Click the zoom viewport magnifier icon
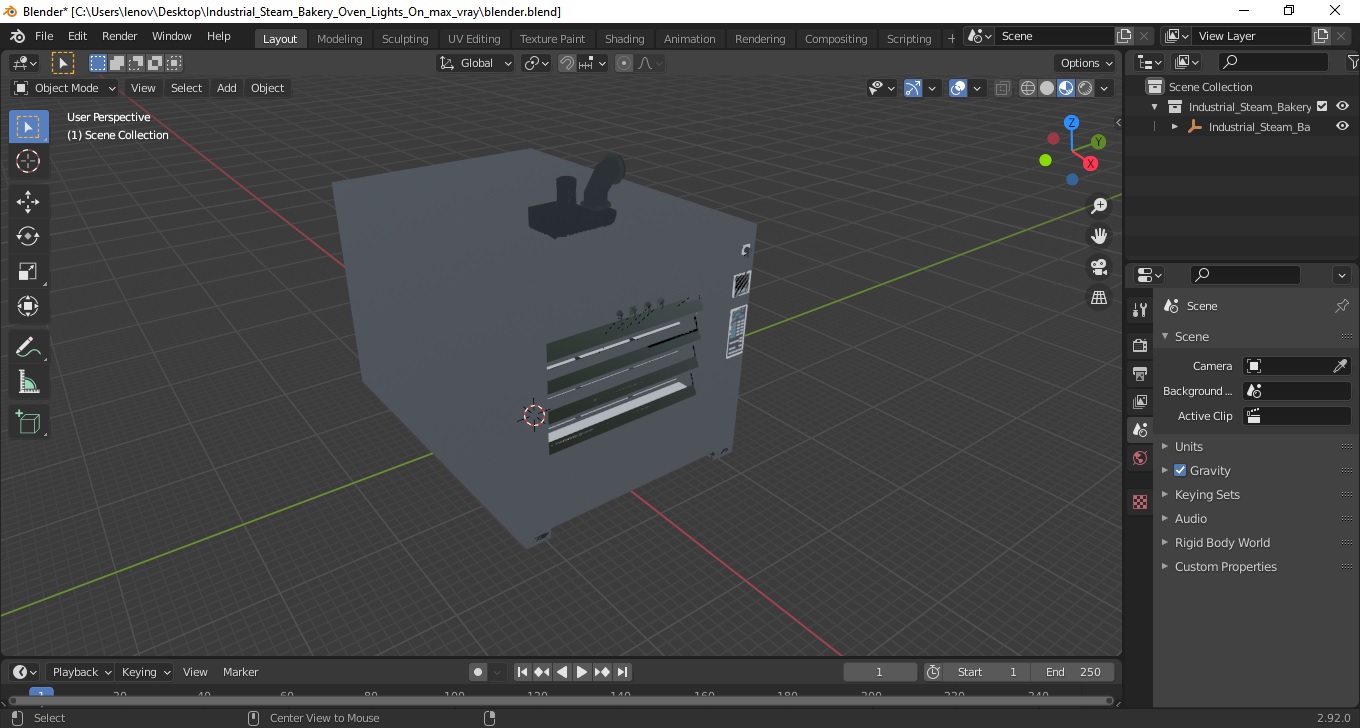Image resolution: width=1360 pixels, height=728 pixels. (x=1099, y=206)
